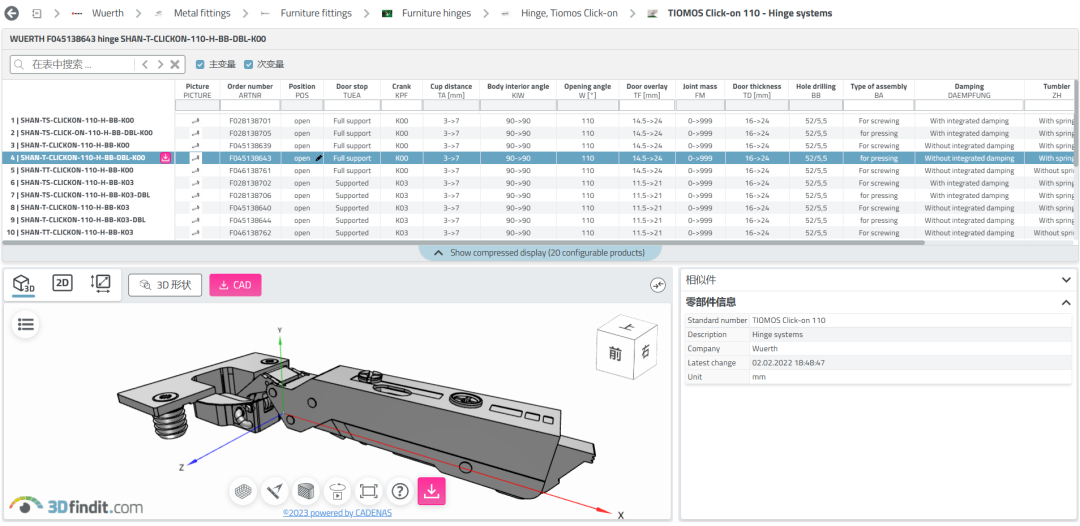Fit model to view icon

click(x=368, y=491)
